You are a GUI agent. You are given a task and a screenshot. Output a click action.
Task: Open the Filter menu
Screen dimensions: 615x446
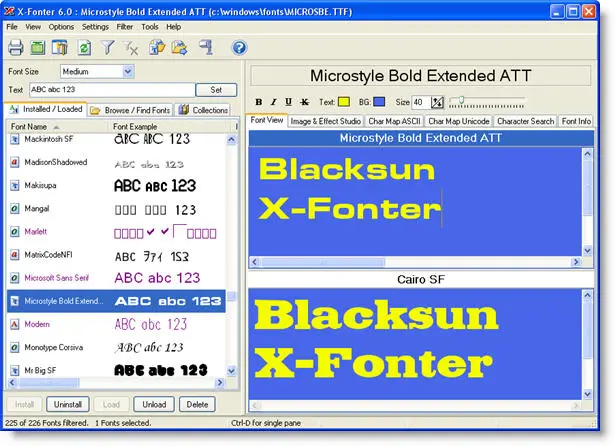click(125, 27)
